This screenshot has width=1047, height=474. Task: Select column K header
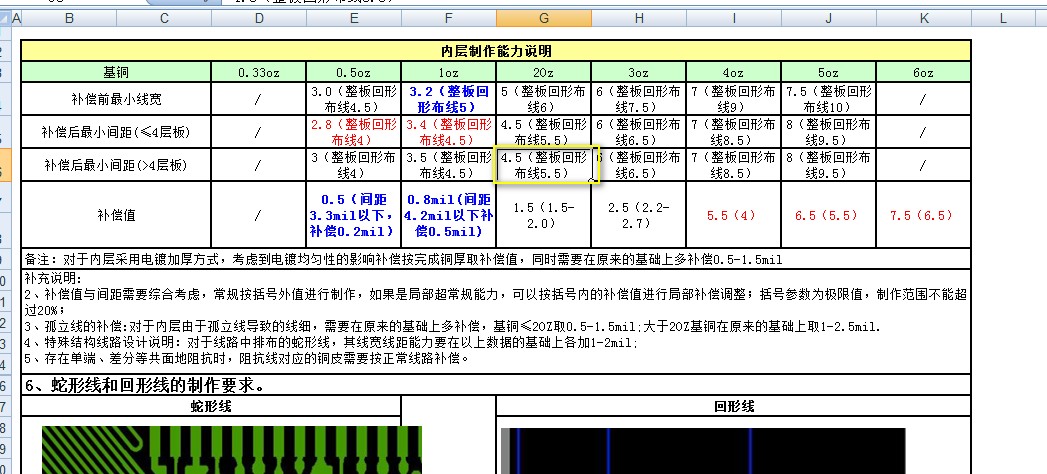[x=923, y=19]
